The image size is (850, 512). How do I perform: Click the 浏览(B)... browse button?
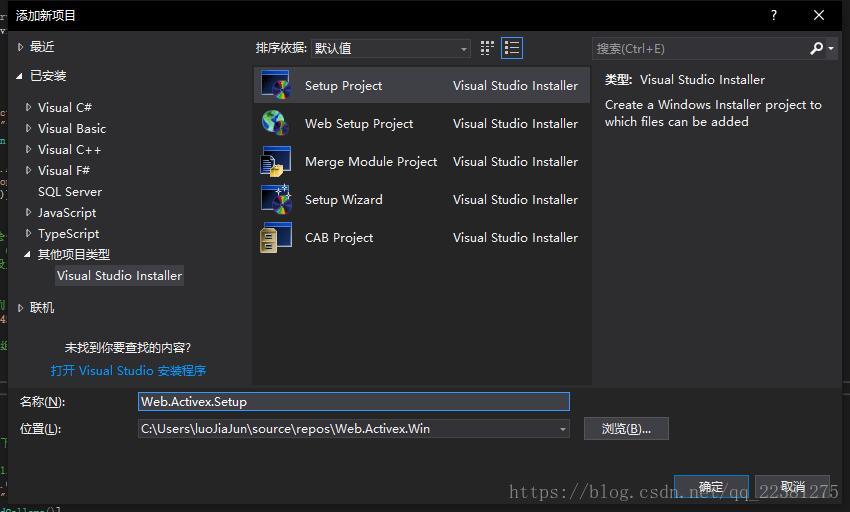(626, 428)
